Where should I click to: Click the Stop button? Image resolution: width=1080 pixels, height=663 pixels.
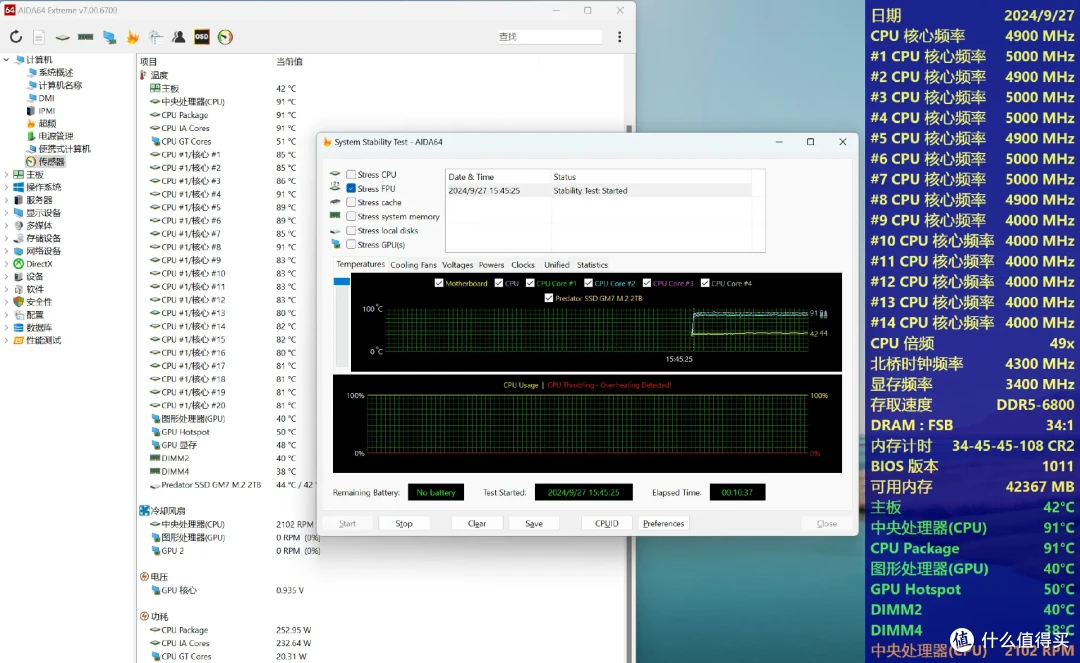pos(404,524)
